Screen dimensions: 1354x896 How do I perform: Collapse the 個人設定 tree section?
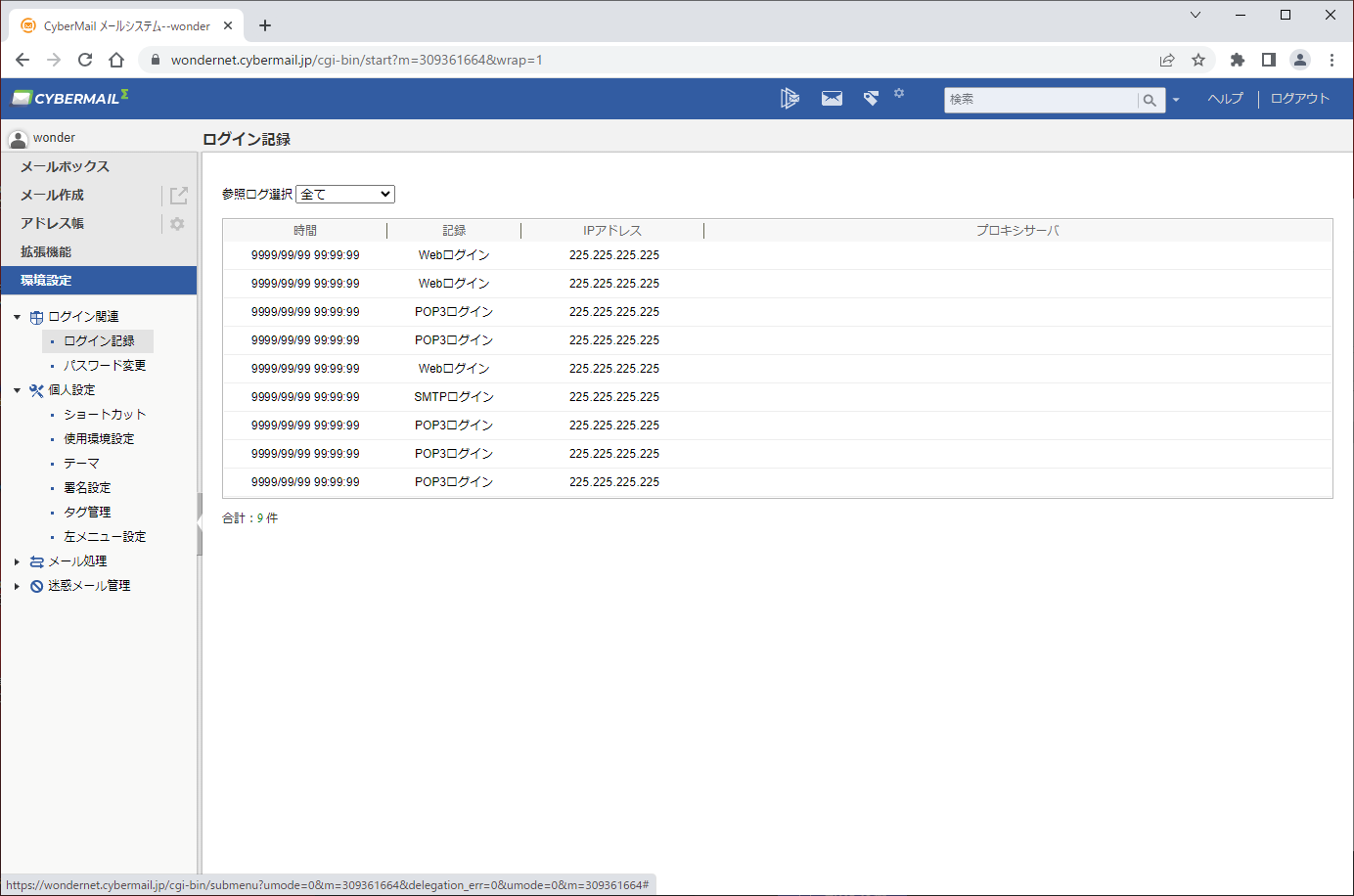[17, 390]
